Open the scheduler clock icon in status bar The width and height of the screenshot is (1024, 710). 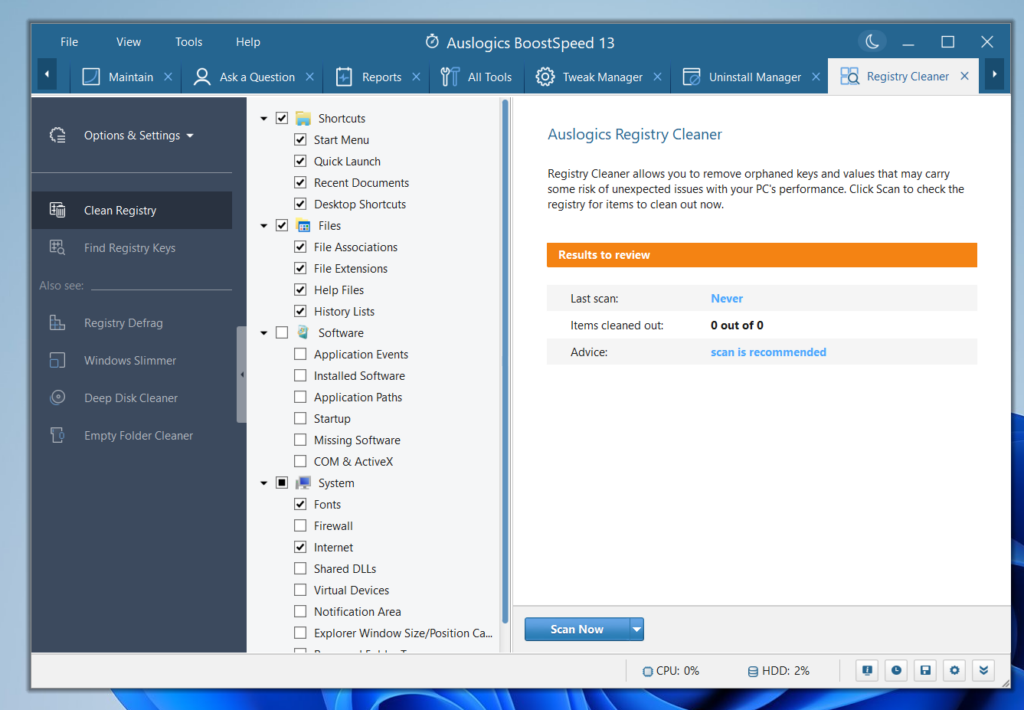tap(896, 670)
